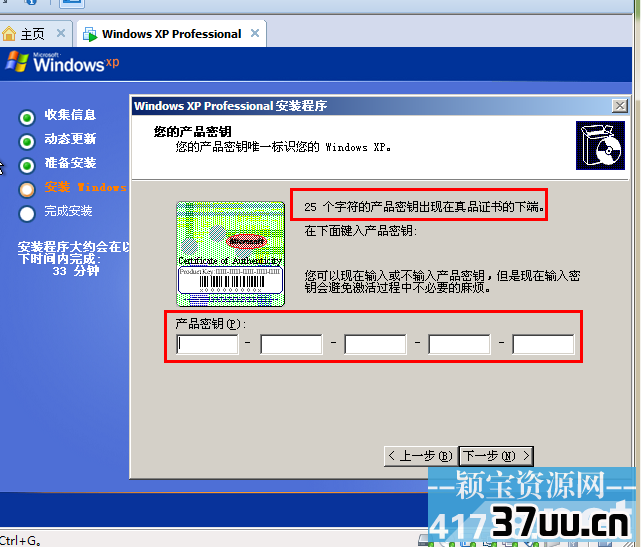Focus the first product key field

click(207, 344)
